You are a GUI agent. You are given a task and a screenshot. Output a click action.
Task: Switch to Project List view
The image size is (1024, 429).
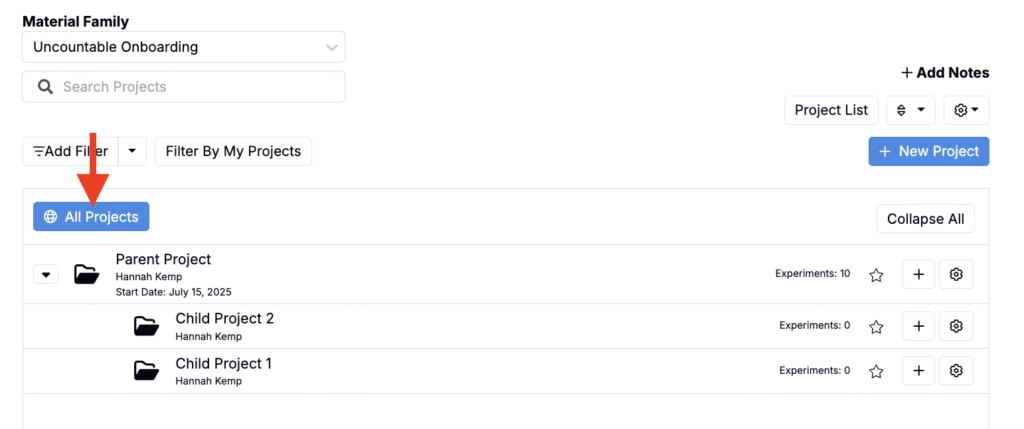click(x=831, y=110)
